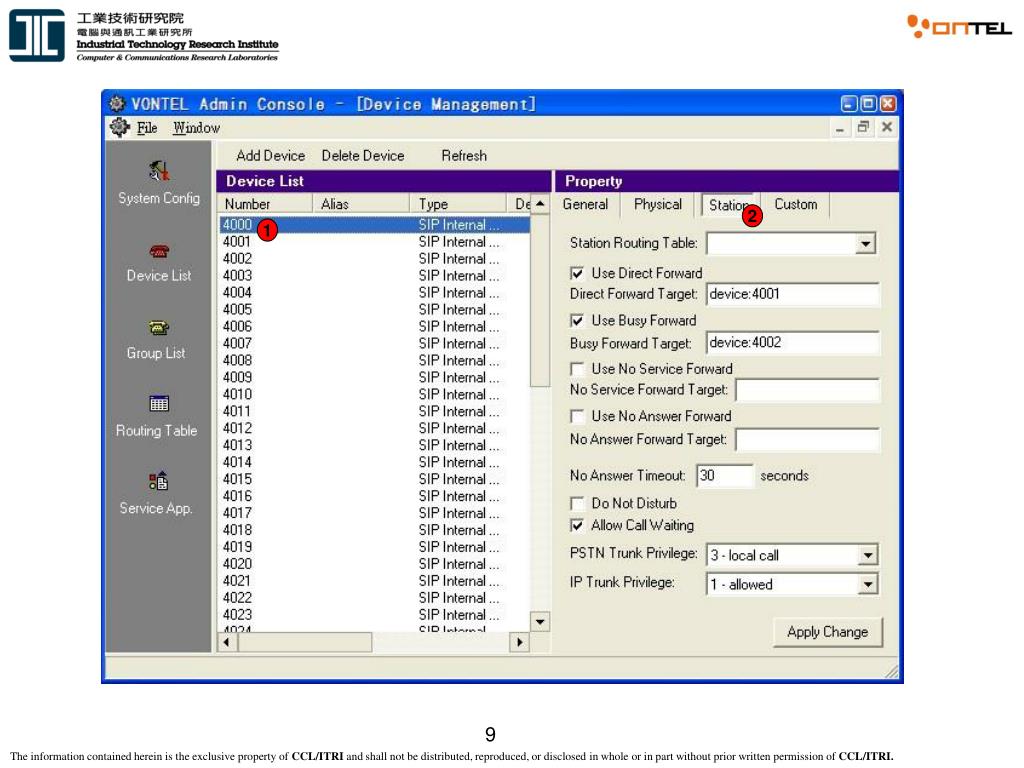Click the device list horizontal scrollbar thumb

click(x=305, y=642)
